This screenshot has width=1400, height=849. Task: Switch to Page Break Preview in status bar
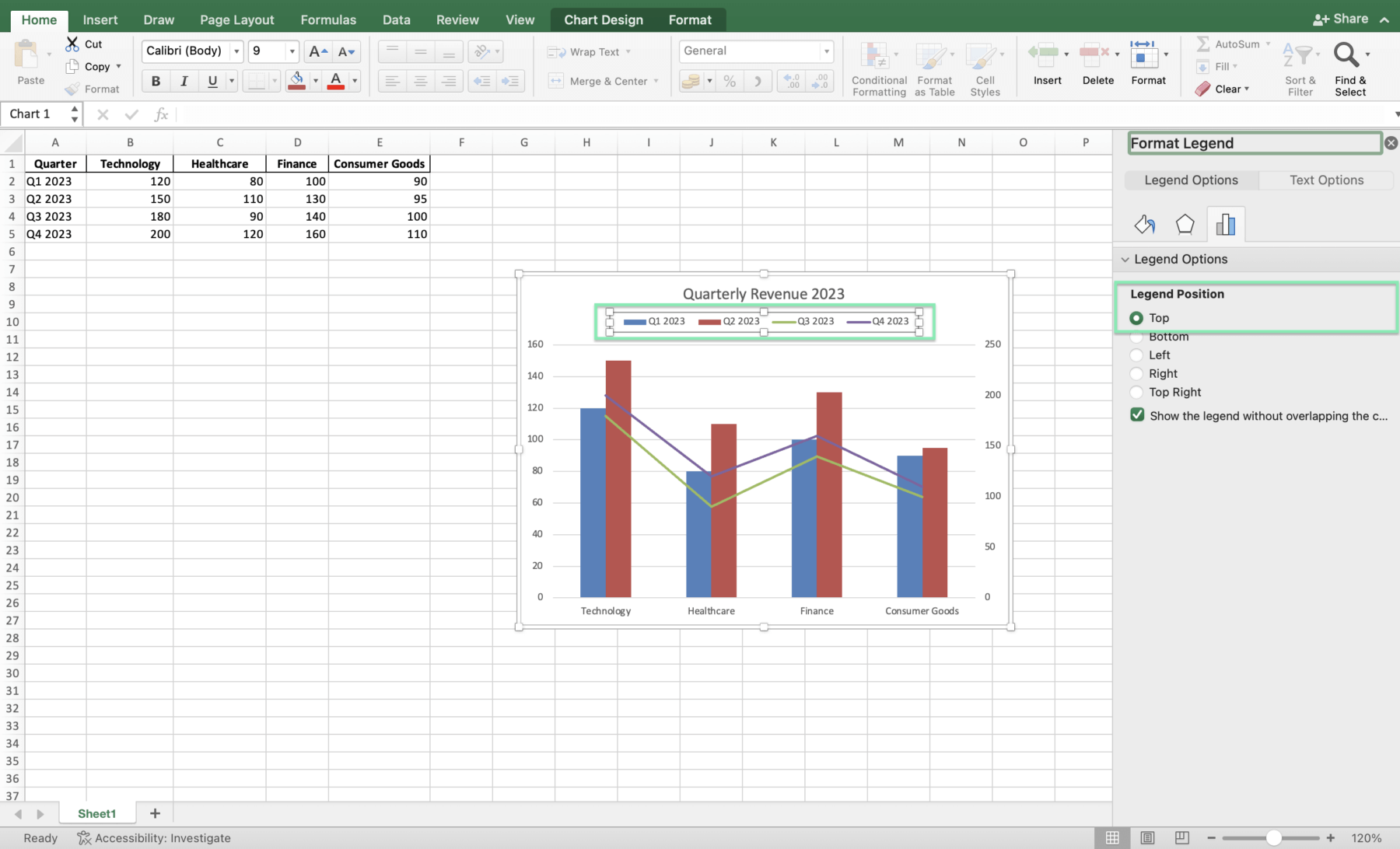pos(1181,837)
